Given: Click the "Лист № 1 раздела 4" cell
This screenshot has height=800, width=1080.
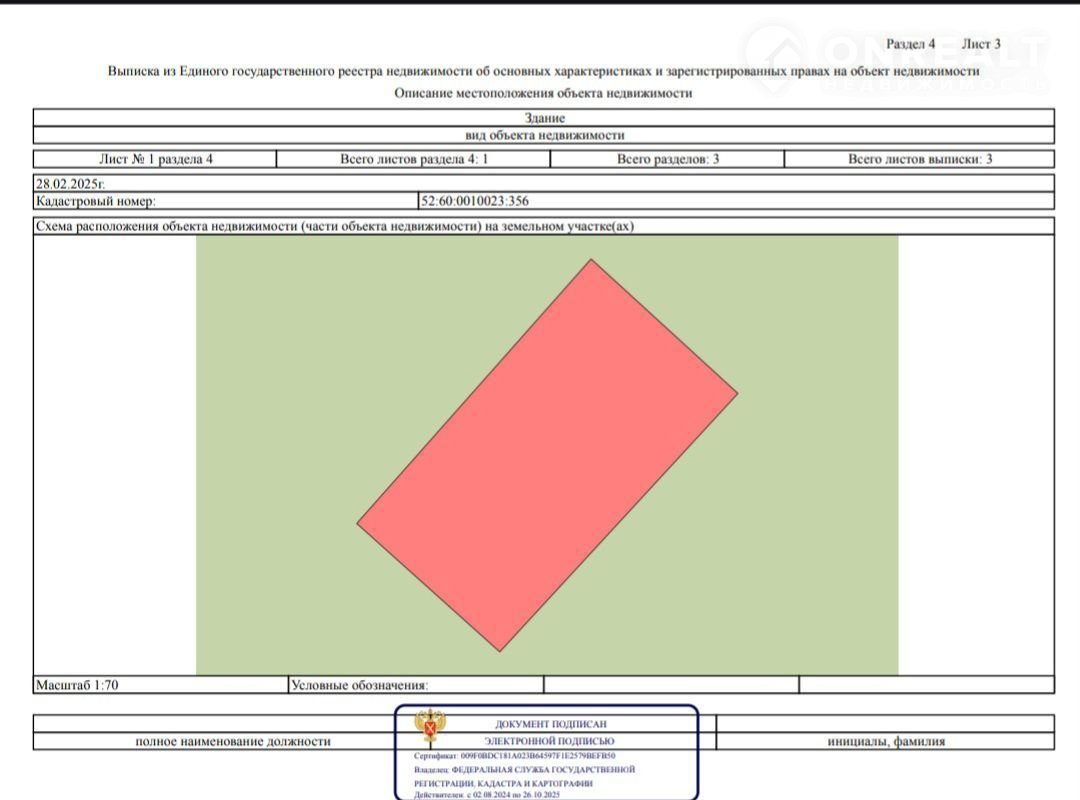Looking at the screenshot, I should tap(155, 159).
